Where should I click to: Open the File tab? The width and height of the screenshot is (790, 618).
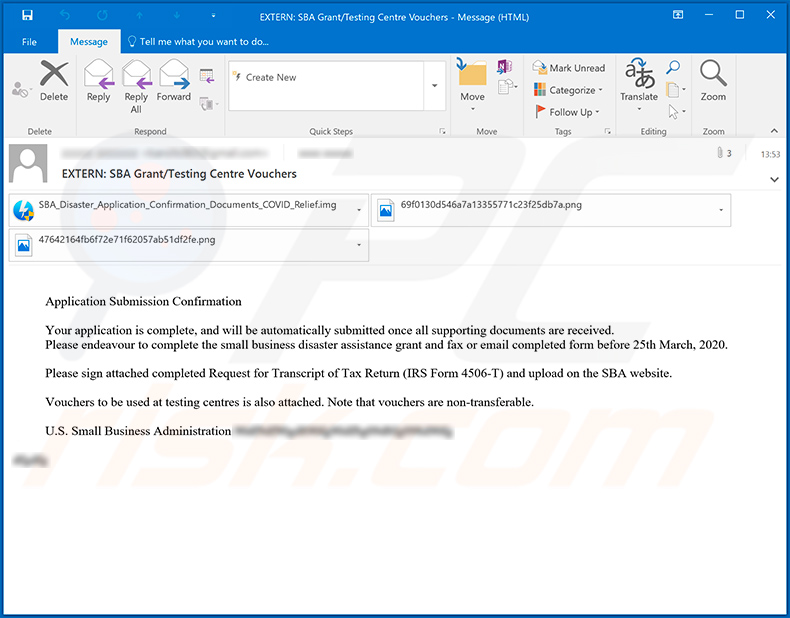[x=29, y=42]
